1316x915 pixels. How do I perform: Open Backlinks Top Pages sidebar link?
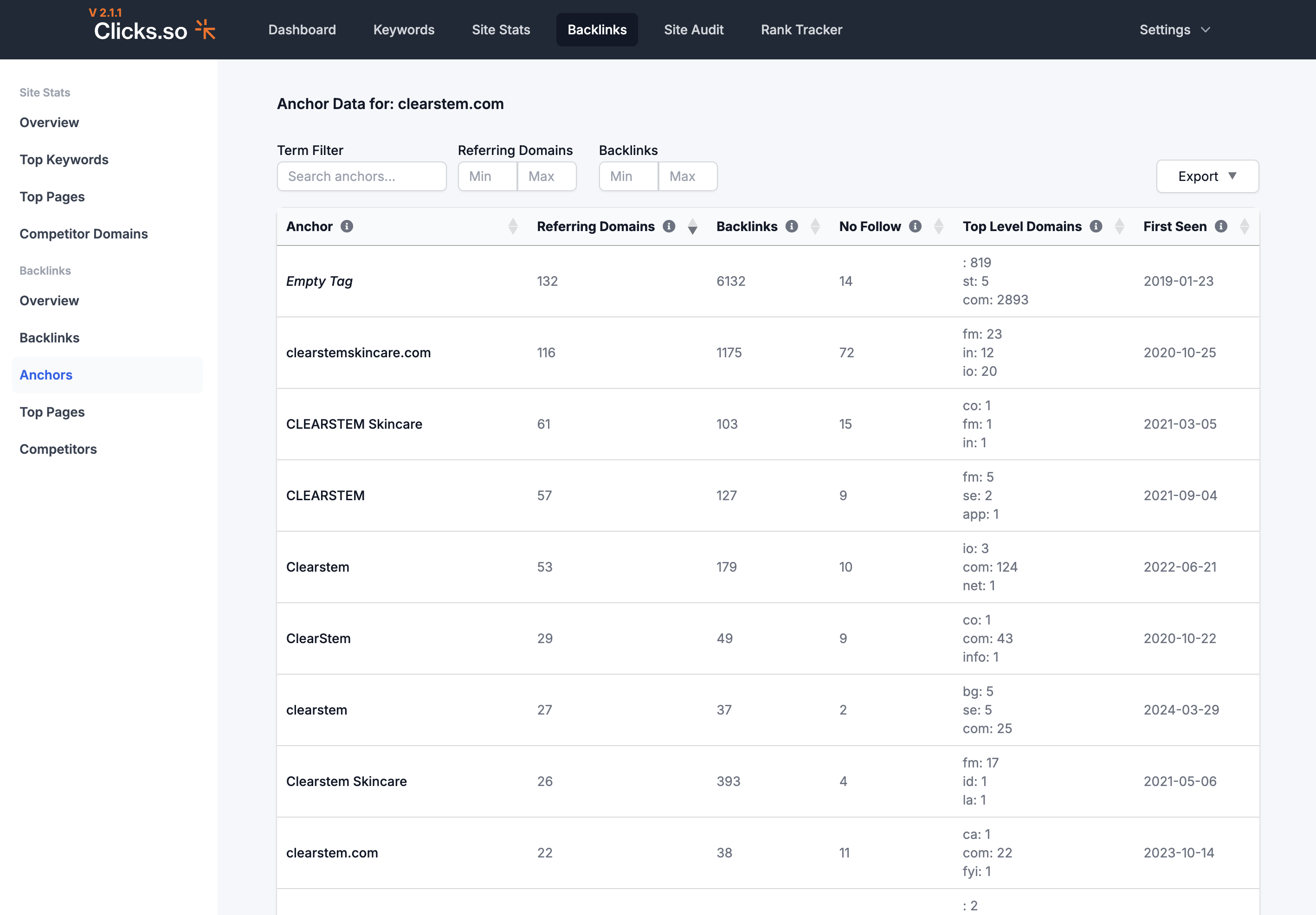coord(52,412)
